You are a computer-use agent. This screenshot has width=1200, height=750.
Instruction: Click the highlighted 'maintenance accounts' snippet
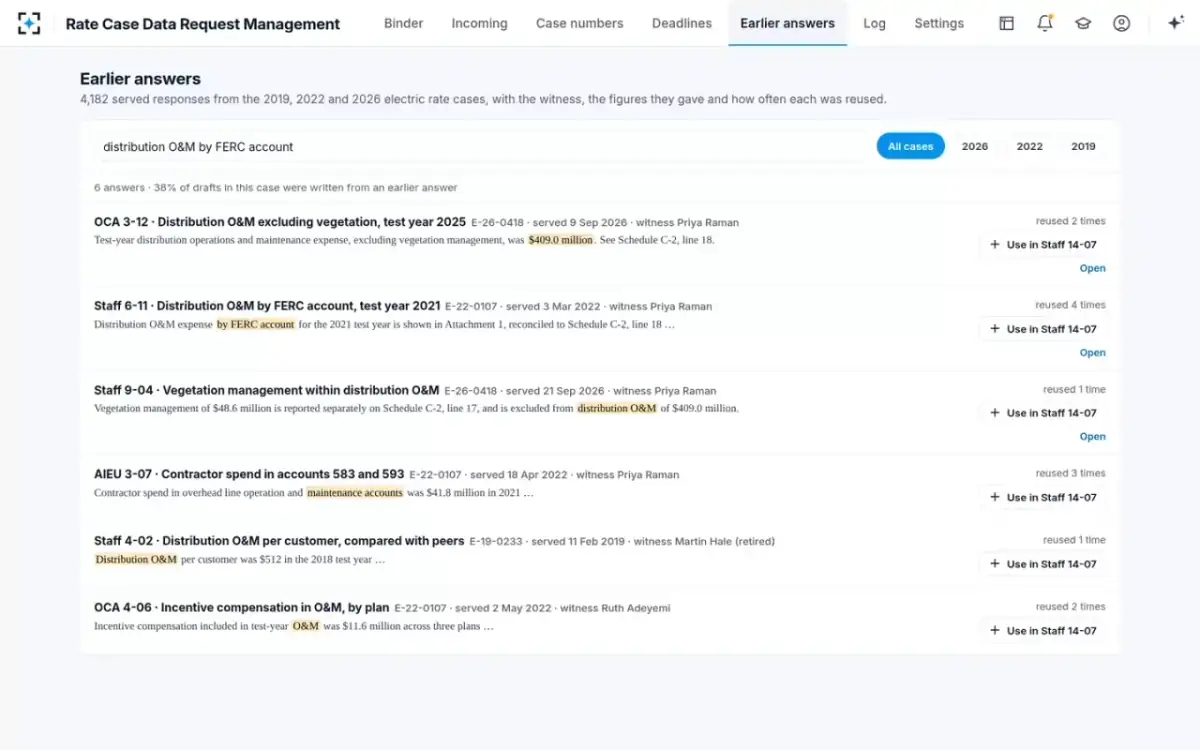pos(355,492)
